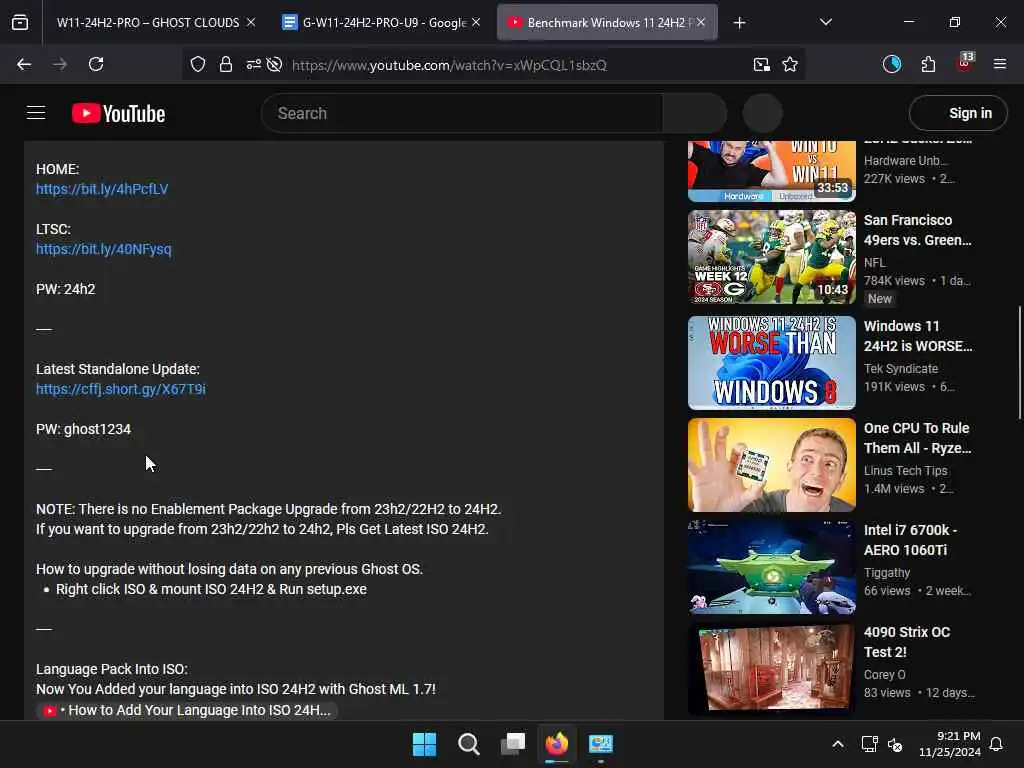Click the Tek Syndicate channel name
The image size is (1024, 768).
[x=901, y=369]
